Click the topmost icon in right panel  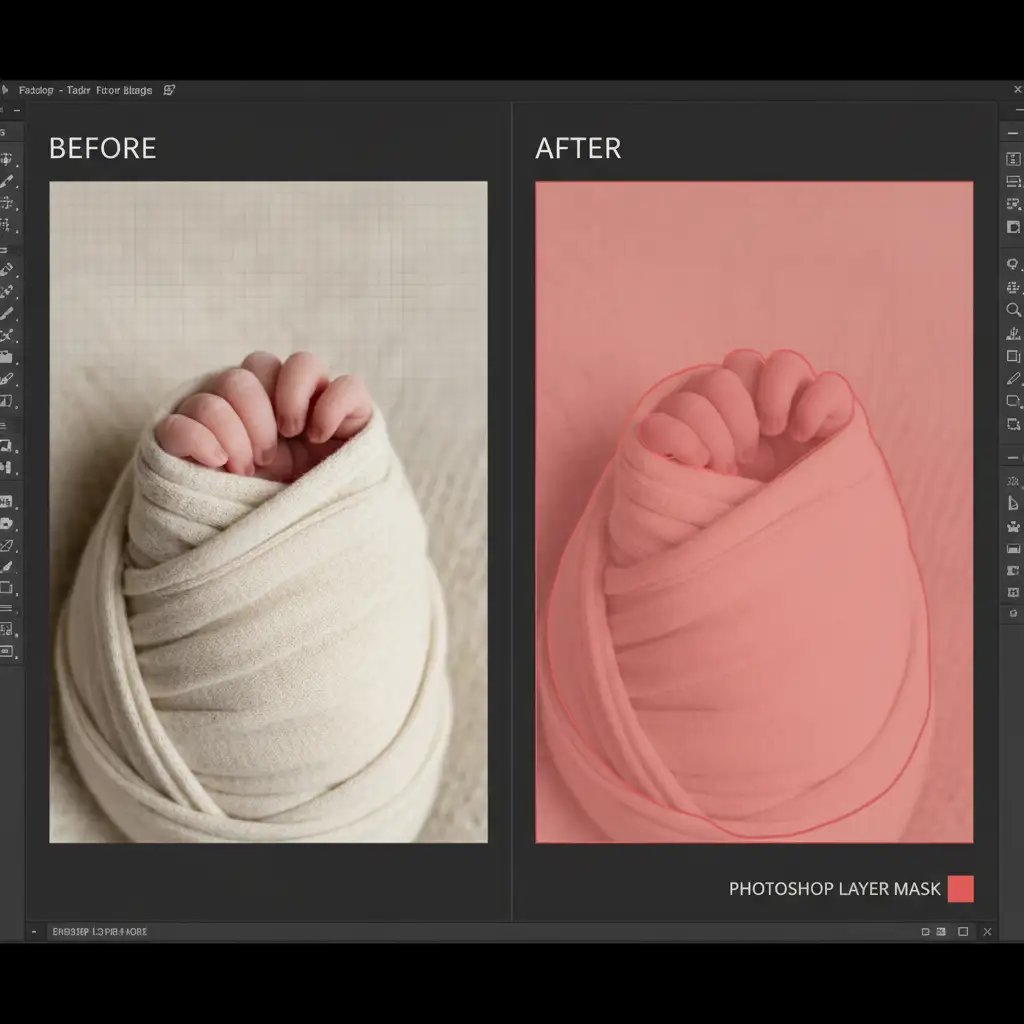[x=1013, y=159]
